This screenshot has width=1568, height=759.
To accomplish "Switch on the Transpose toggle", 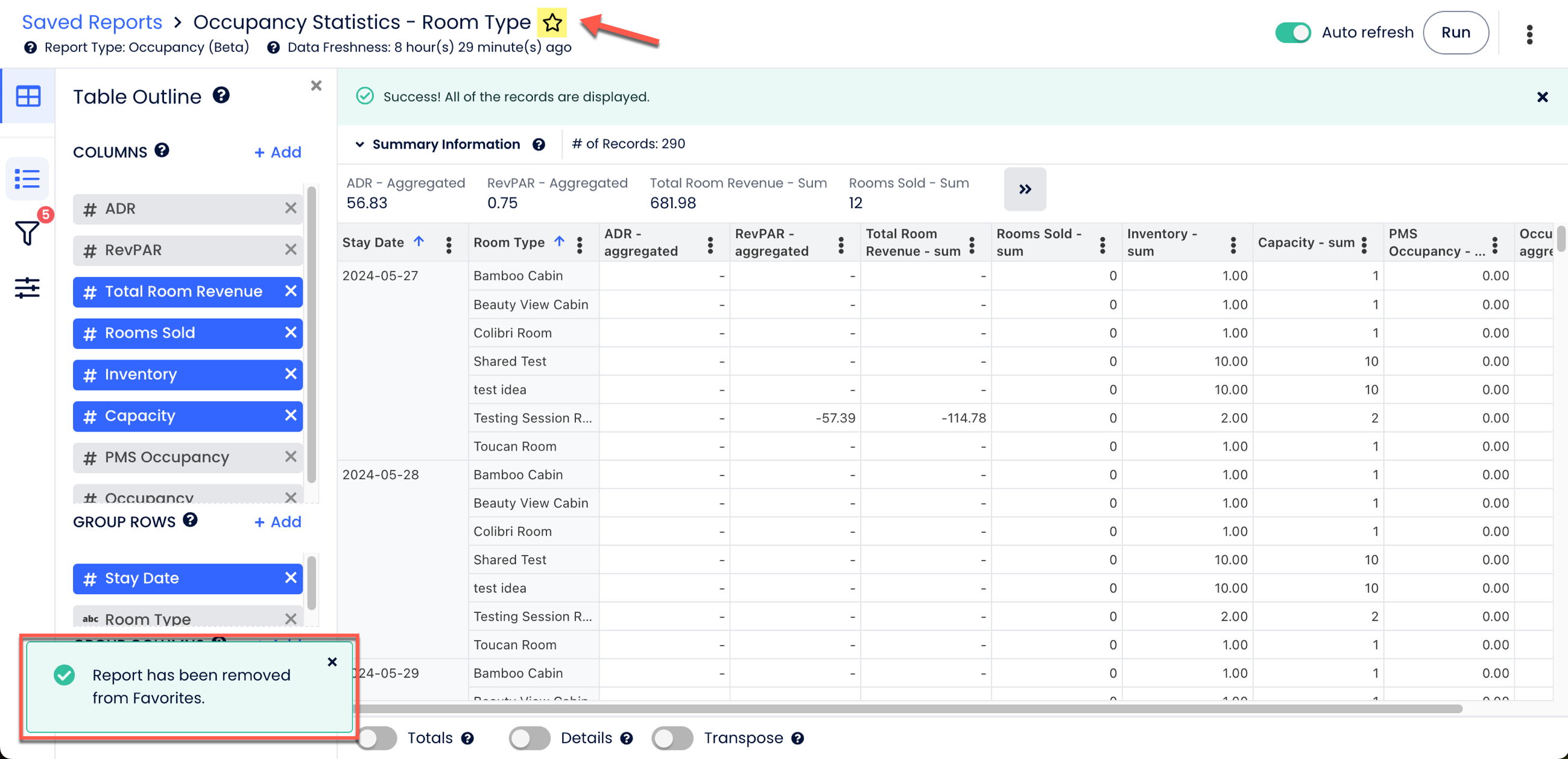I will (672, 738).
